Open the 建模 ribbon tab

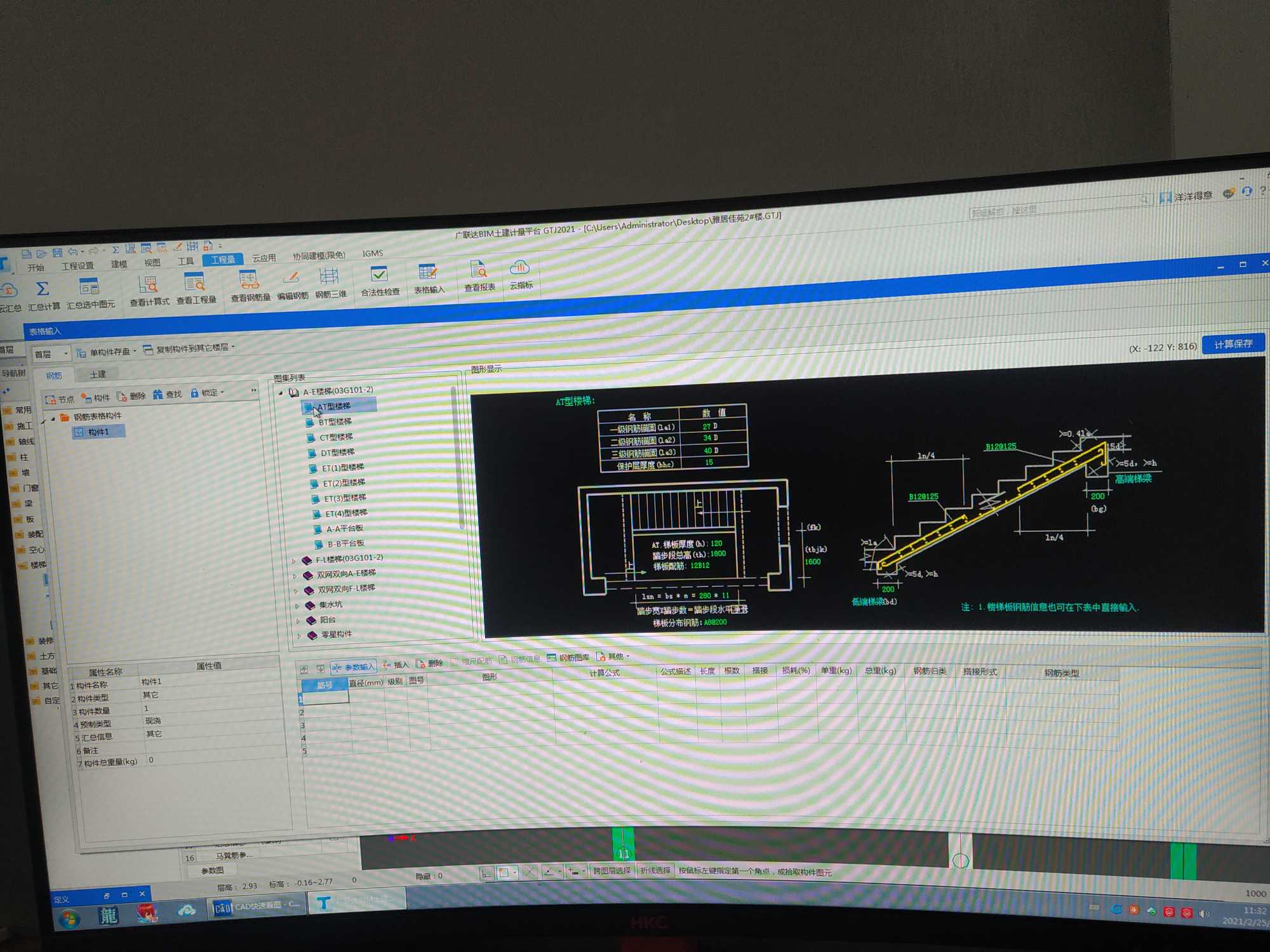119,264
